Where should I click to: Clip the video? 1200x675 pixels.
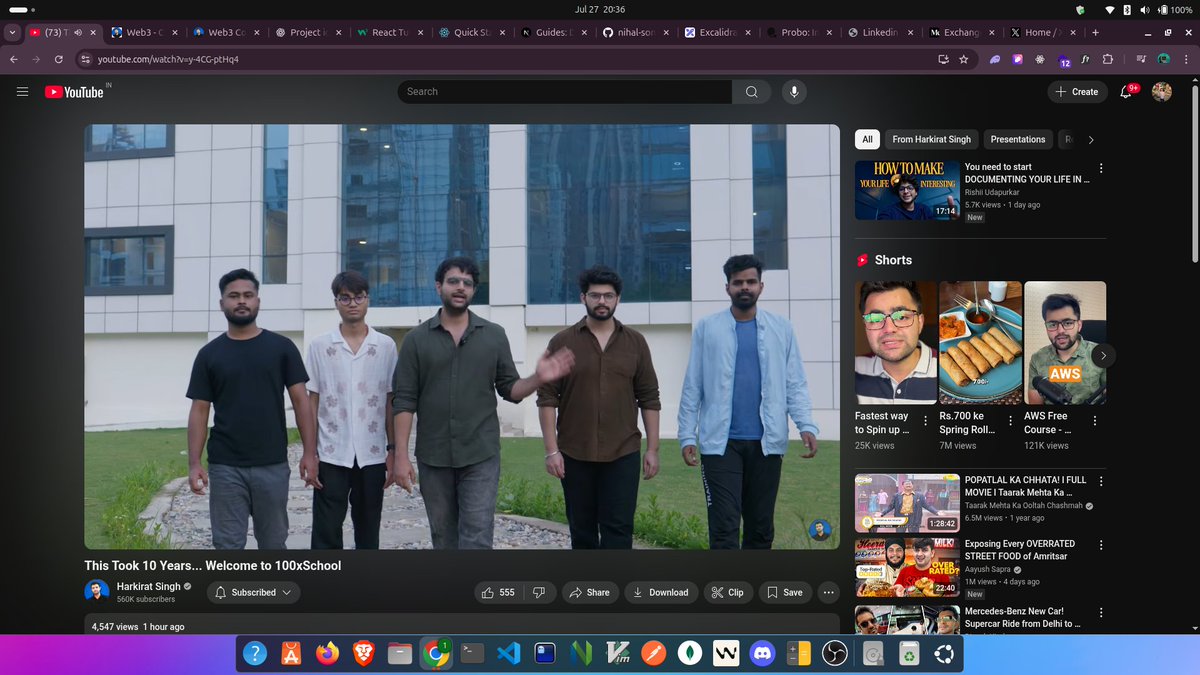point(728,592)
